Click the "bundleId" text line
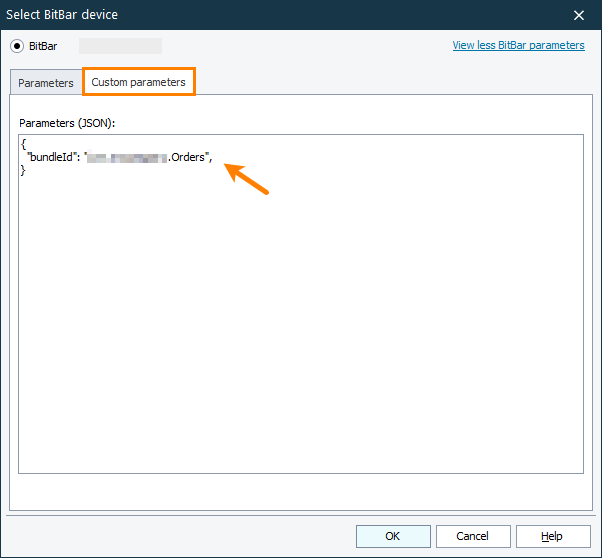602x558 pixels. coord(117,157)
